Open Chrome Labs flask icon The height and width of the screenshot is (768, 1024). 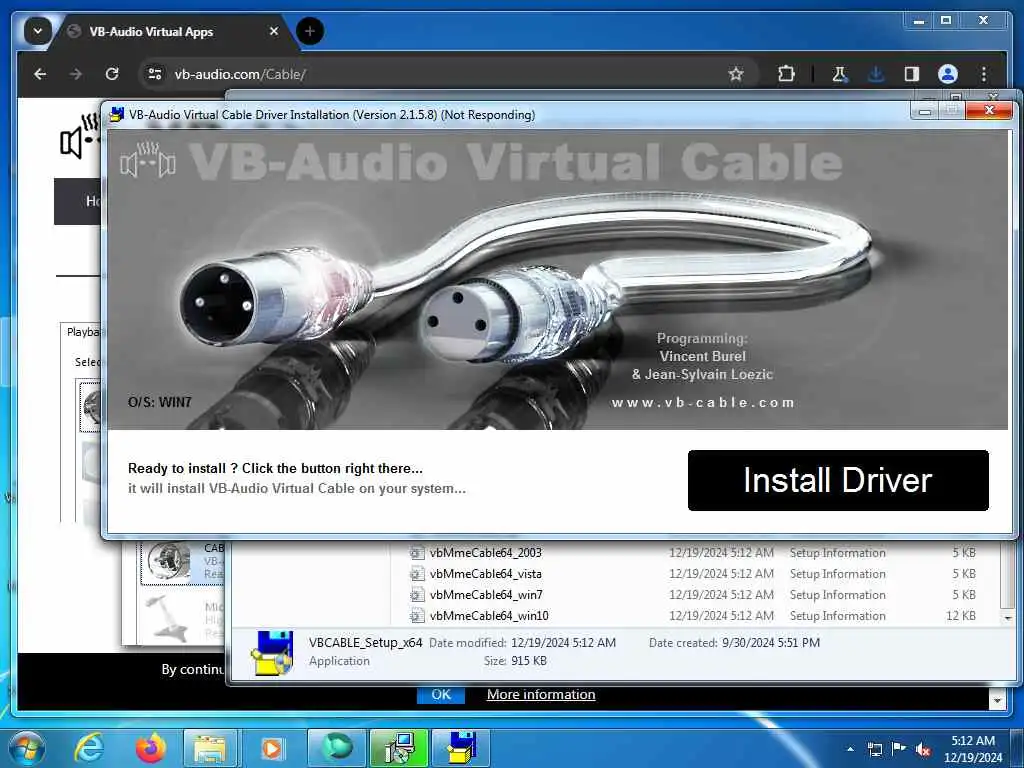tap(840, 74)
